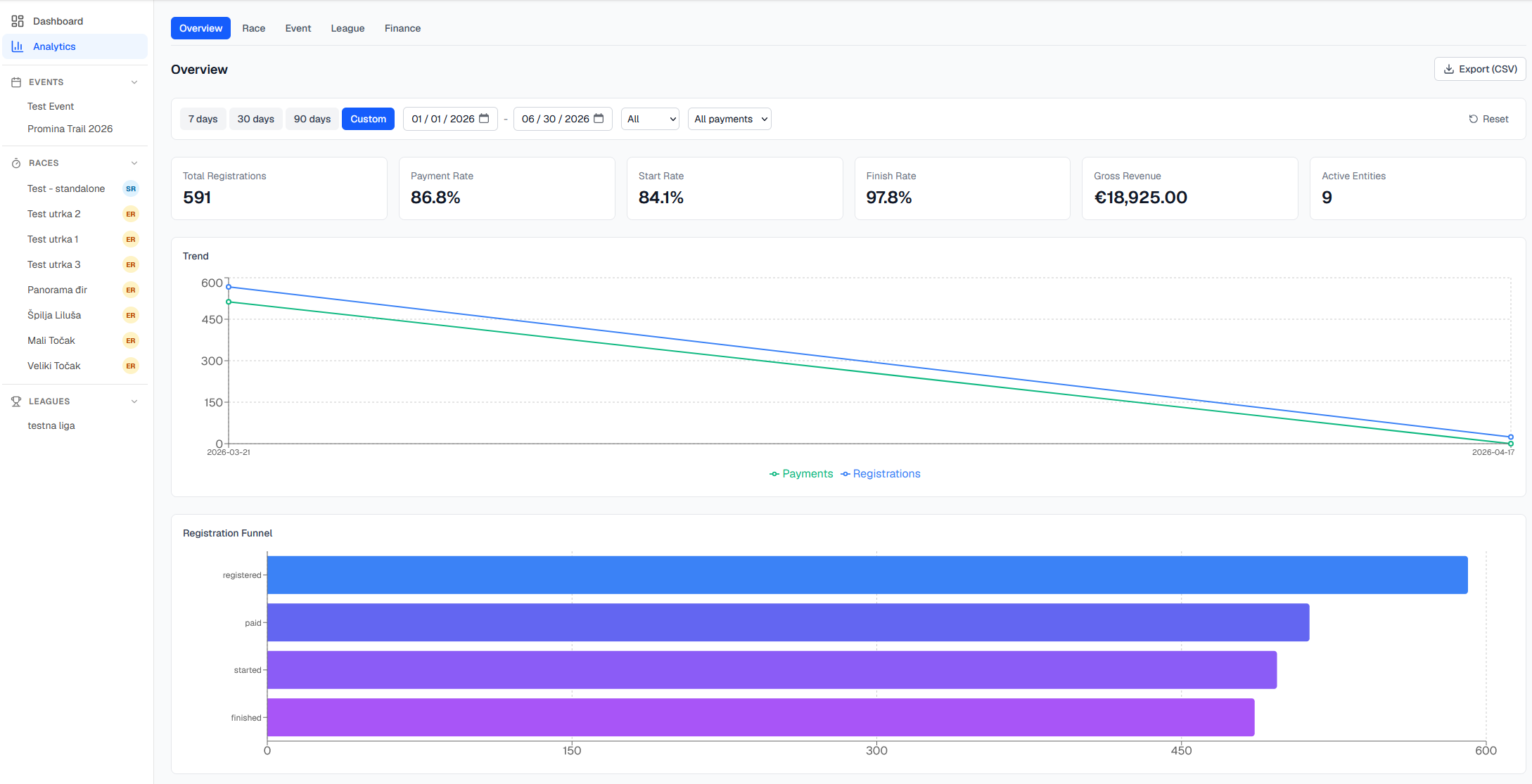Collapse the Events sidebar section

click(x=134, y=82)
